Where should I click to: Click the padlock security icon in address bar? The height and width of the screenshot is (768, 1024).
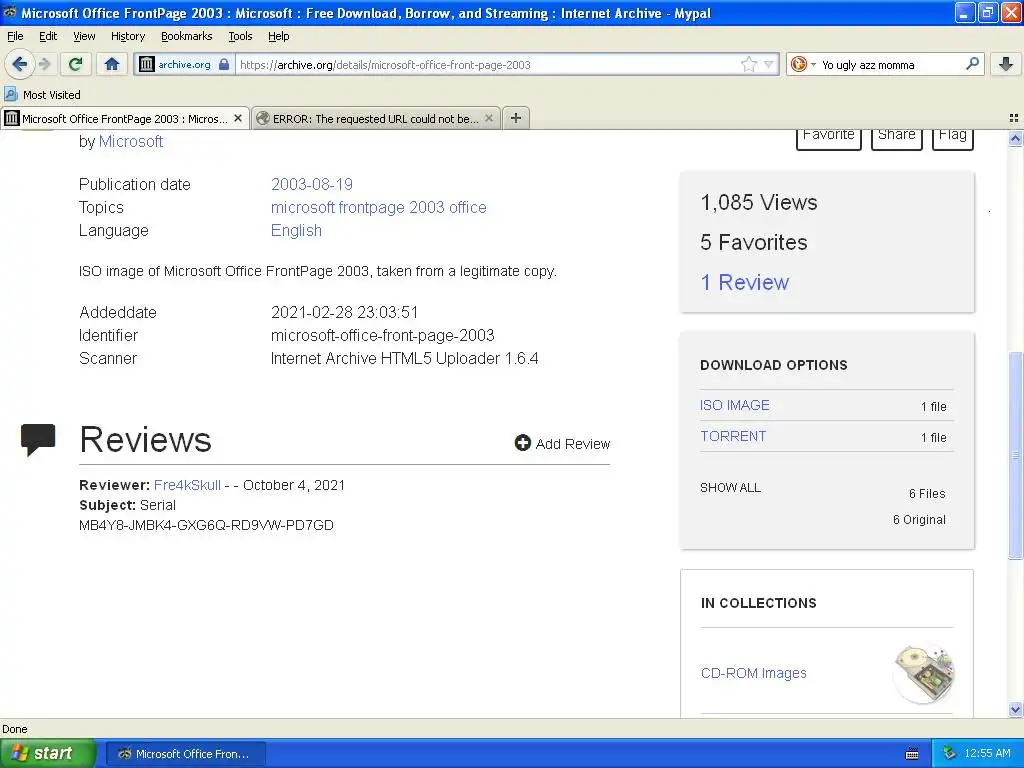[224, 64]
